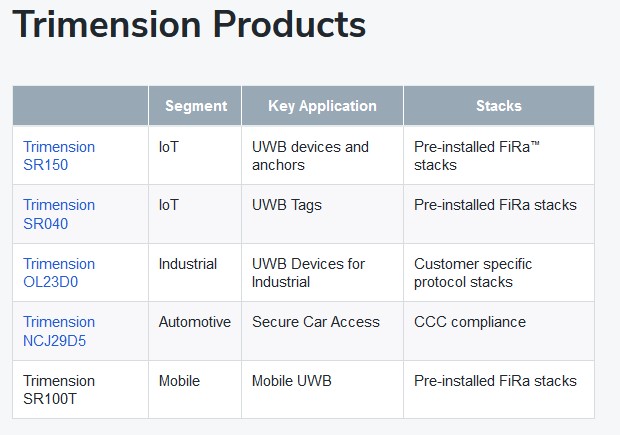Click the Stacks column header

pos(498,106)
